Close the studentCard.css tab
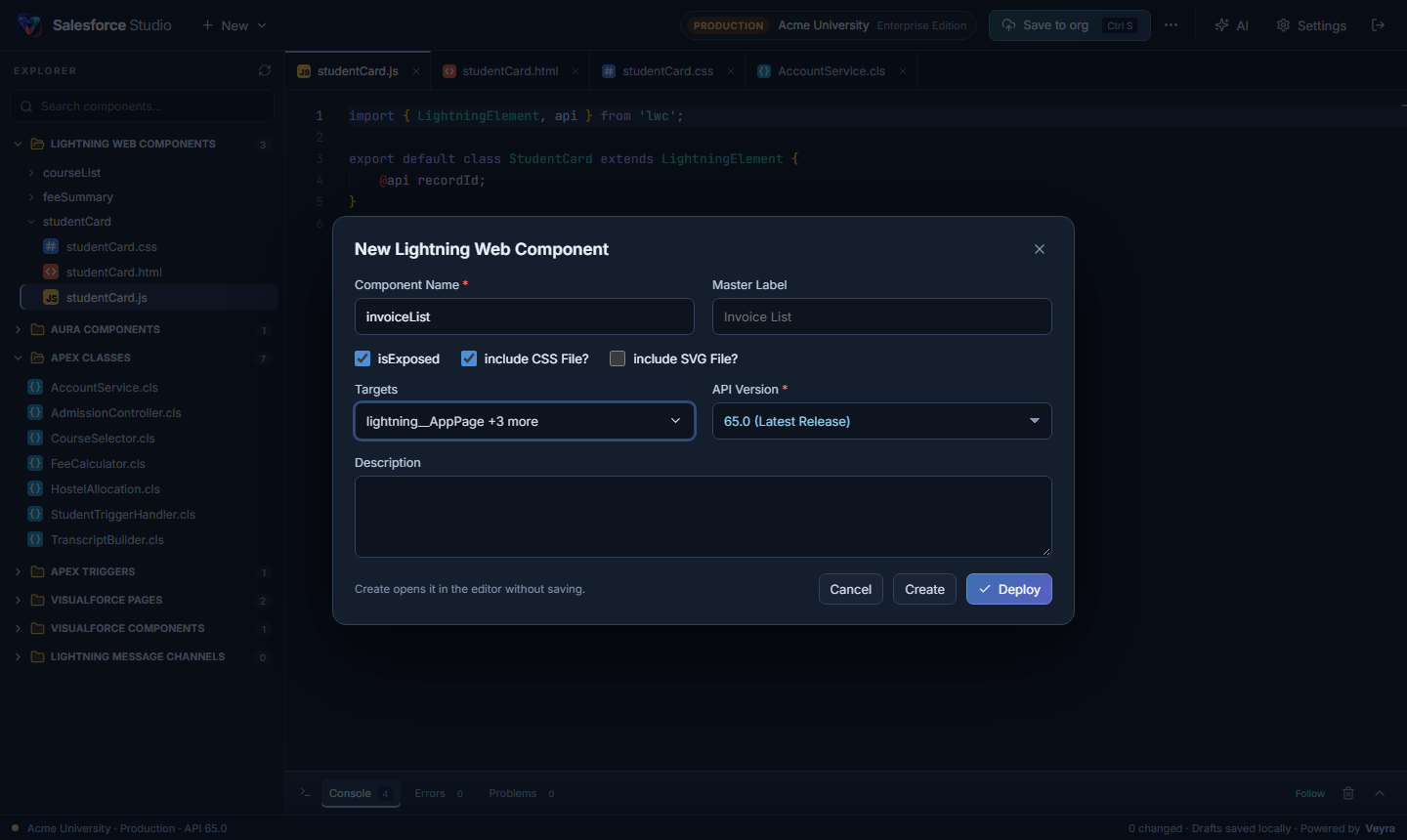The width and height of the screenshot is (1407, 840). click(x=731, y=71)
